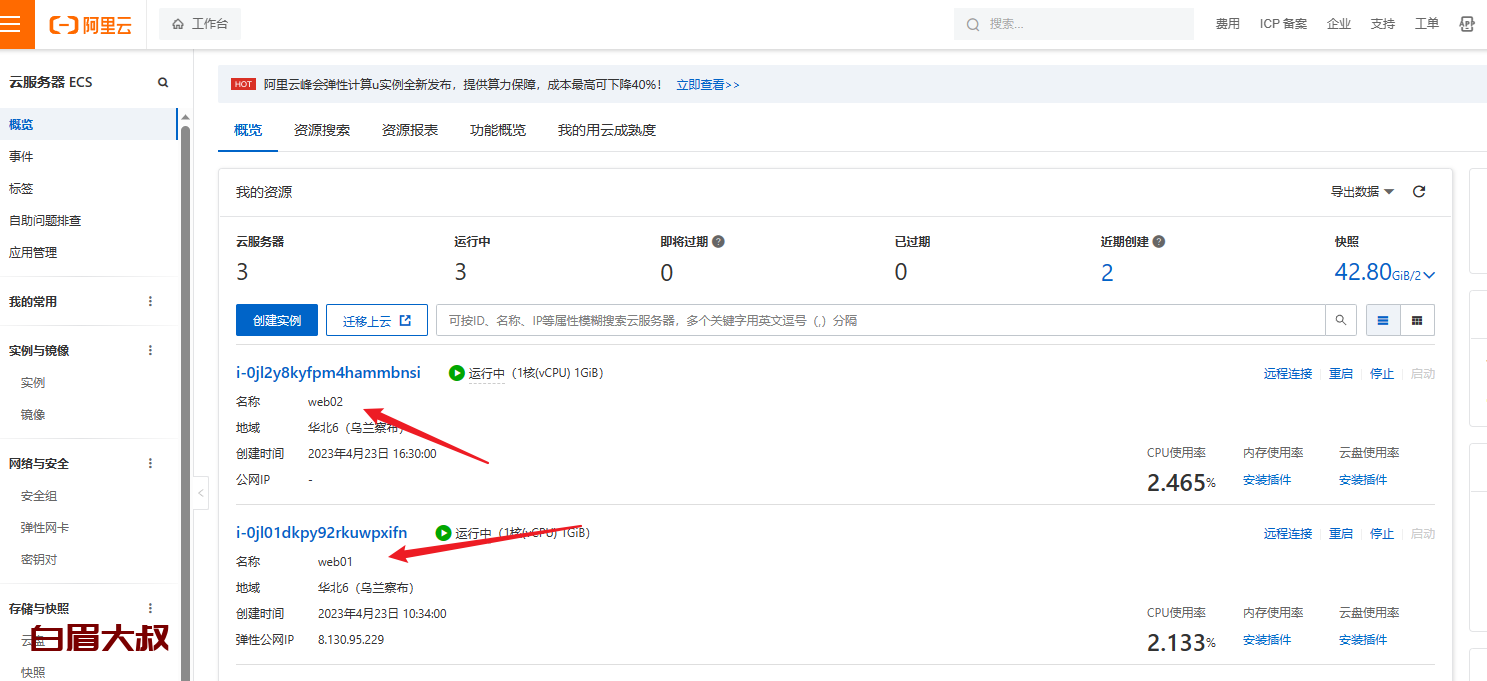This screenshot has width=1487, height=681.
Task: Click the more-options dots beside 我的常用
Action: pyautogui.click(x=151, y=301)
